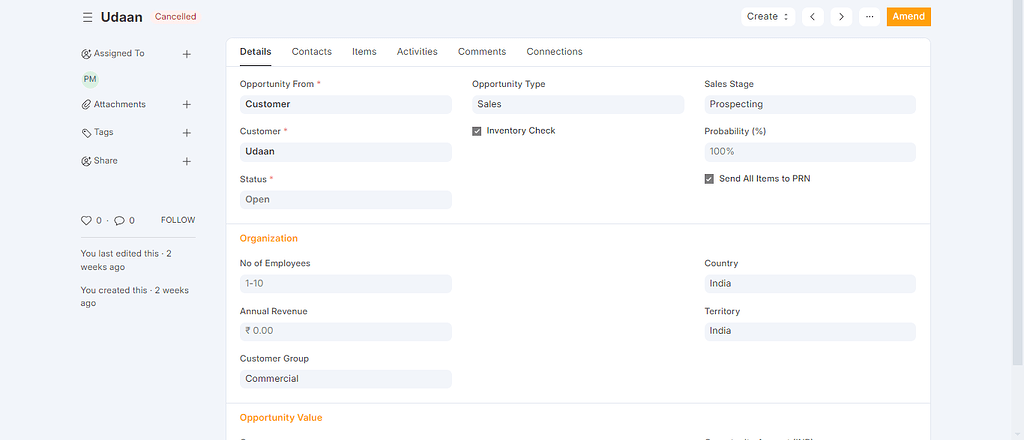Switch to the Items tab
This screenshot has height=440, width=1024.
click(x=364, y=52)
